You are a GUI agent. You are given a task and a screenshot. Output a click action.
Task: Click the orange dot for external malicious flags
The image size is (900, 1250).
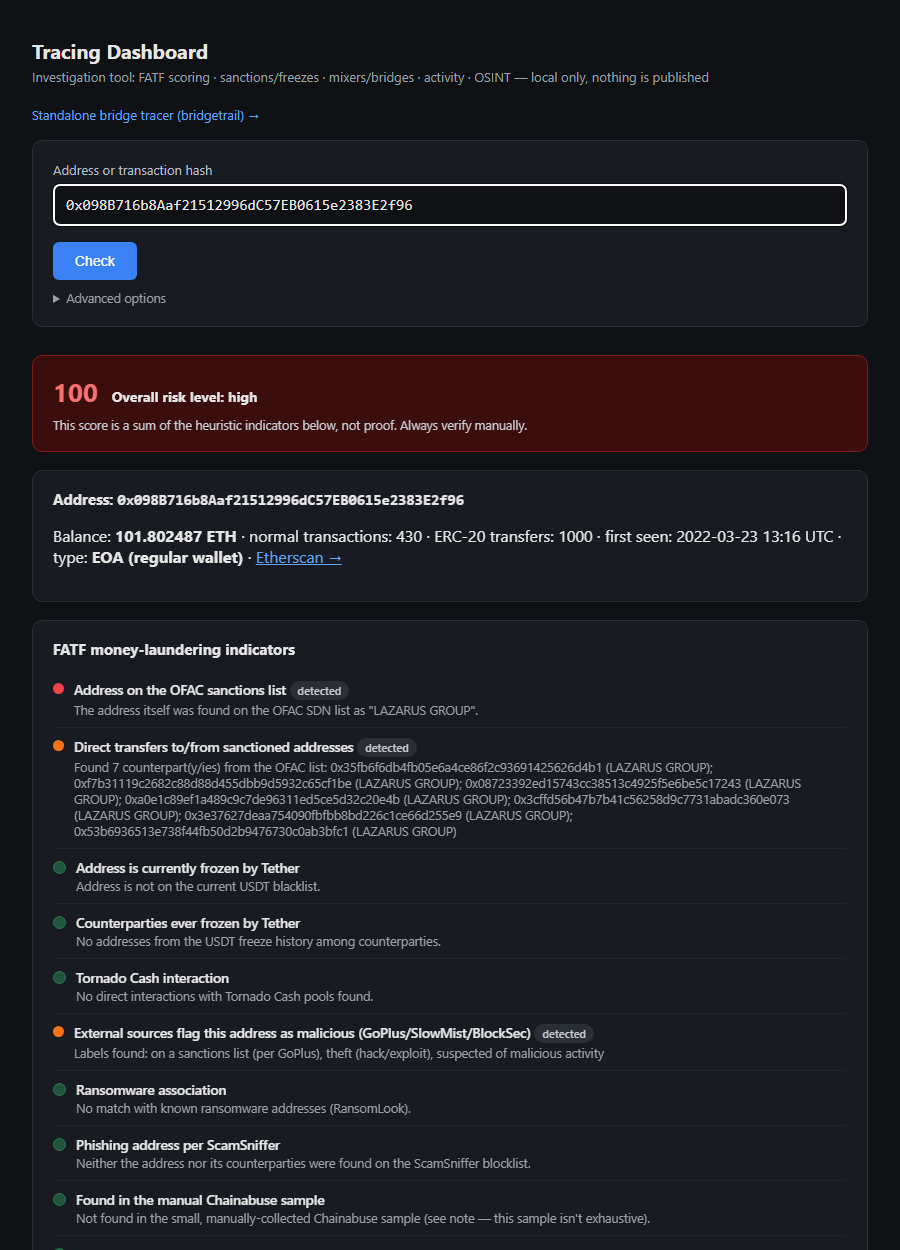click(x=59, y=1032)
